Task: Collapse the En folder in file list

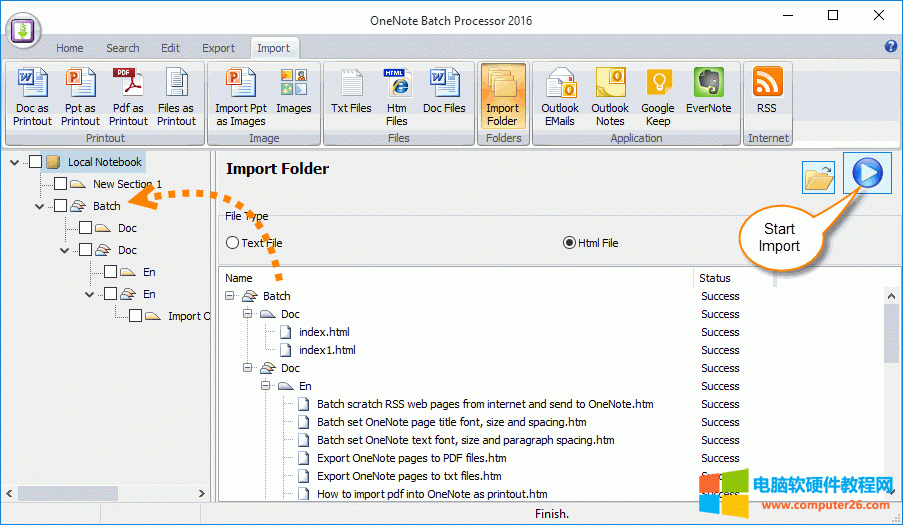Action: point(267,386)
